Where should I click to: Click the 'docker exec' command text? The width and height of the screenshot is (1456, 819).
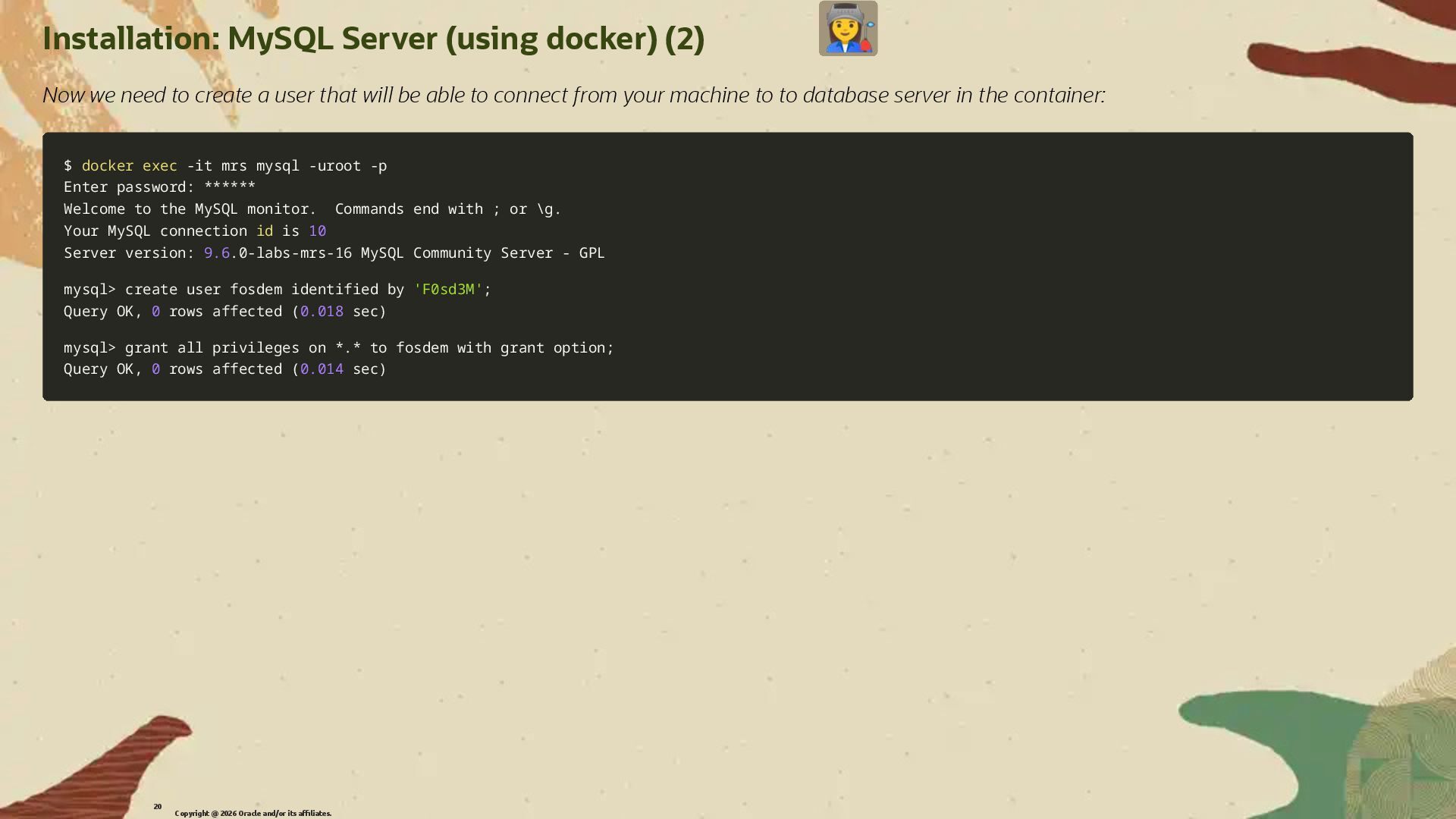coord(129,165)
